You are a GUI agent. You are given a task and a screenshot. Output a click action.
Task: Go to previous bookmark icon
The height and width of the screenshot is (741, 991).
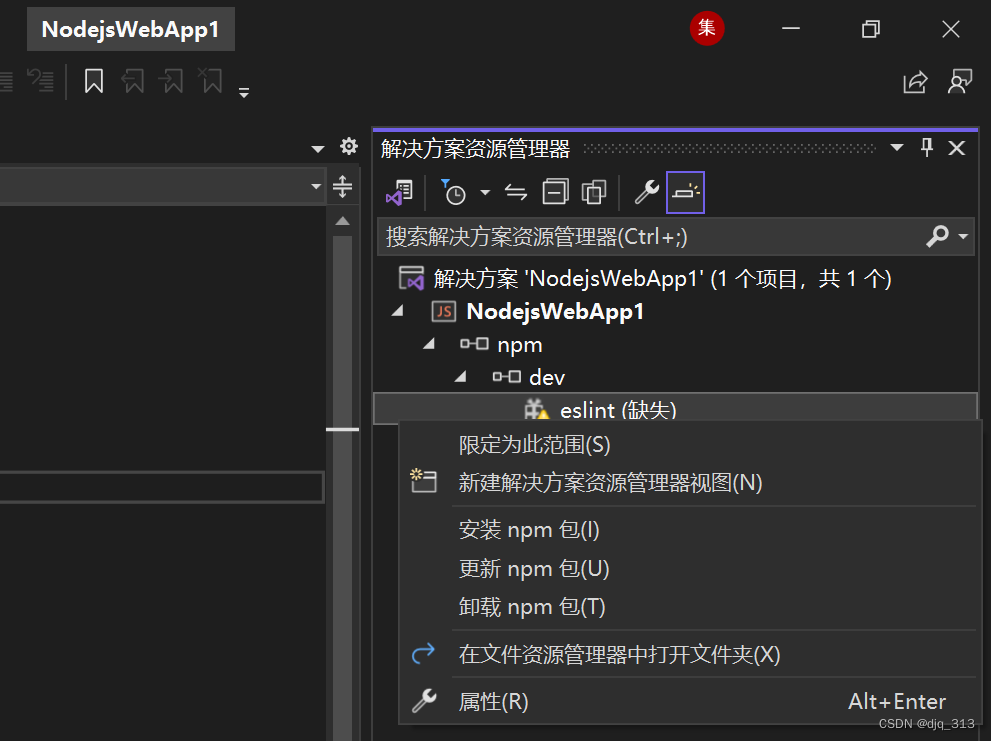(133, 82)
